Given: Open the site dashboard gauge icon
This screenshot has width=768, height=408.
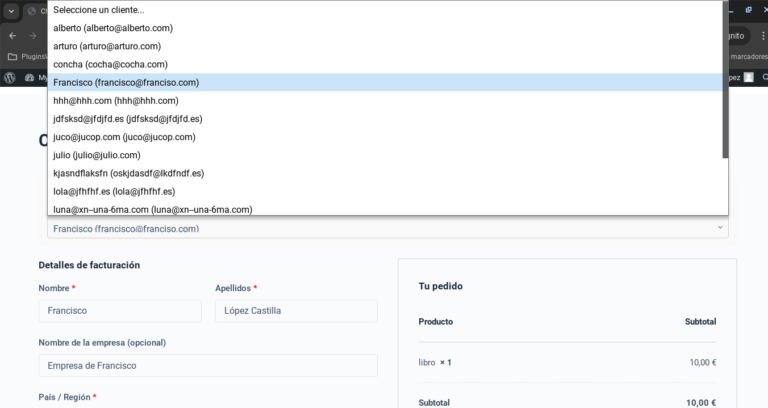Looking at the screenshot, I should click(x=29, y=77).
